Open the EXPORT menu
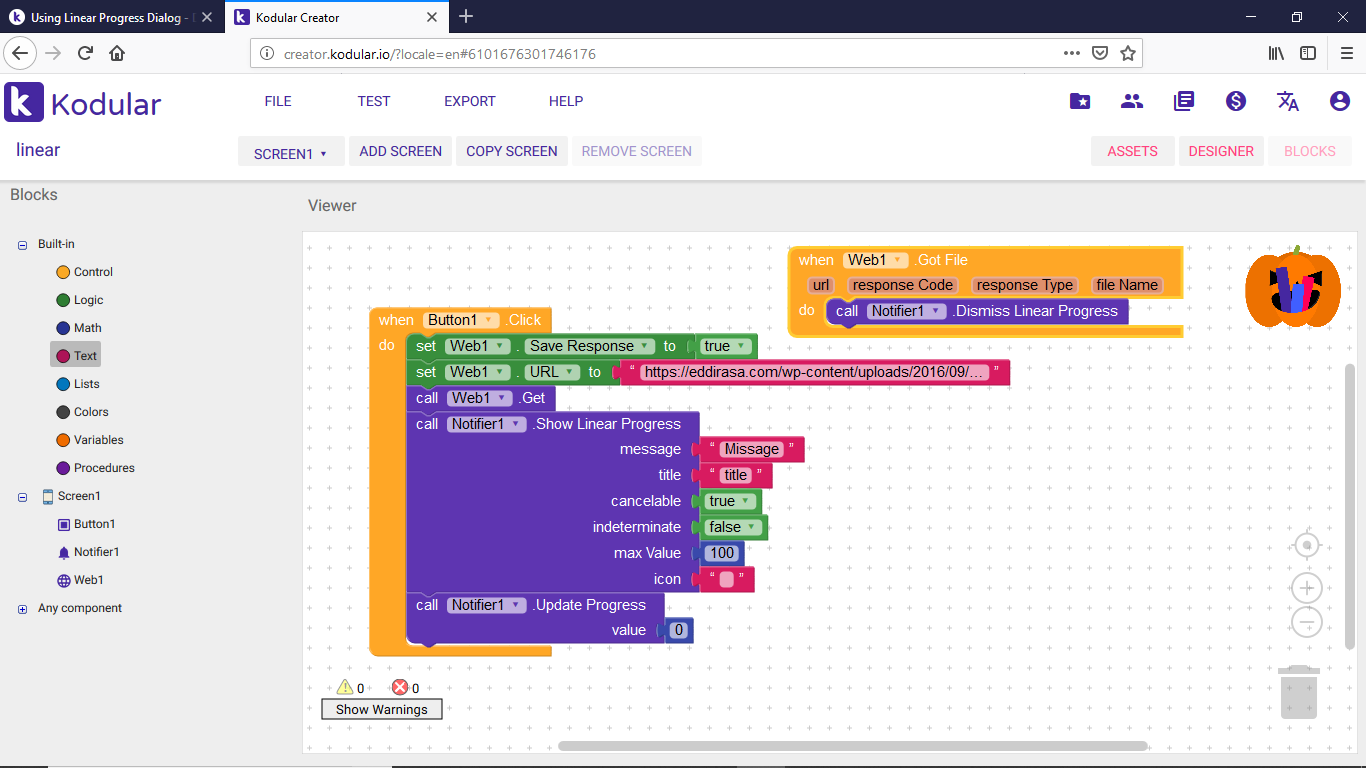Screen dimensions: 1366x768 470,101
